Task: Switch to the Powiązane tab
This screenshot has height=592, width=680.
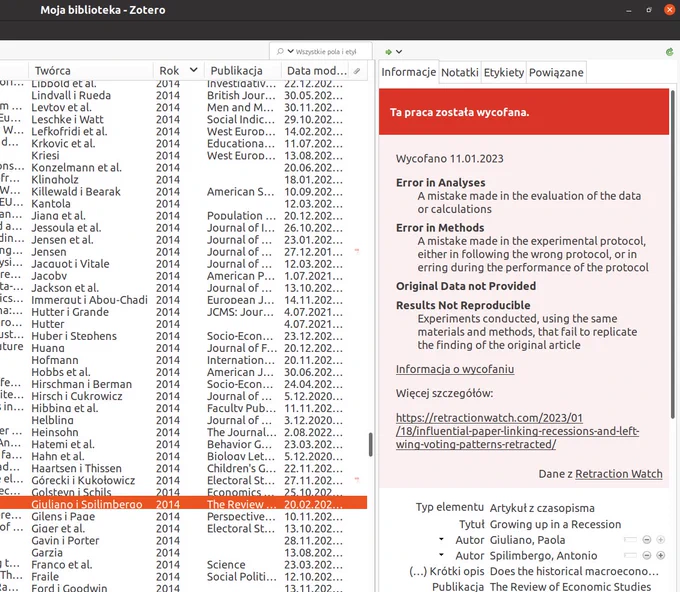Action: point(556,72)
